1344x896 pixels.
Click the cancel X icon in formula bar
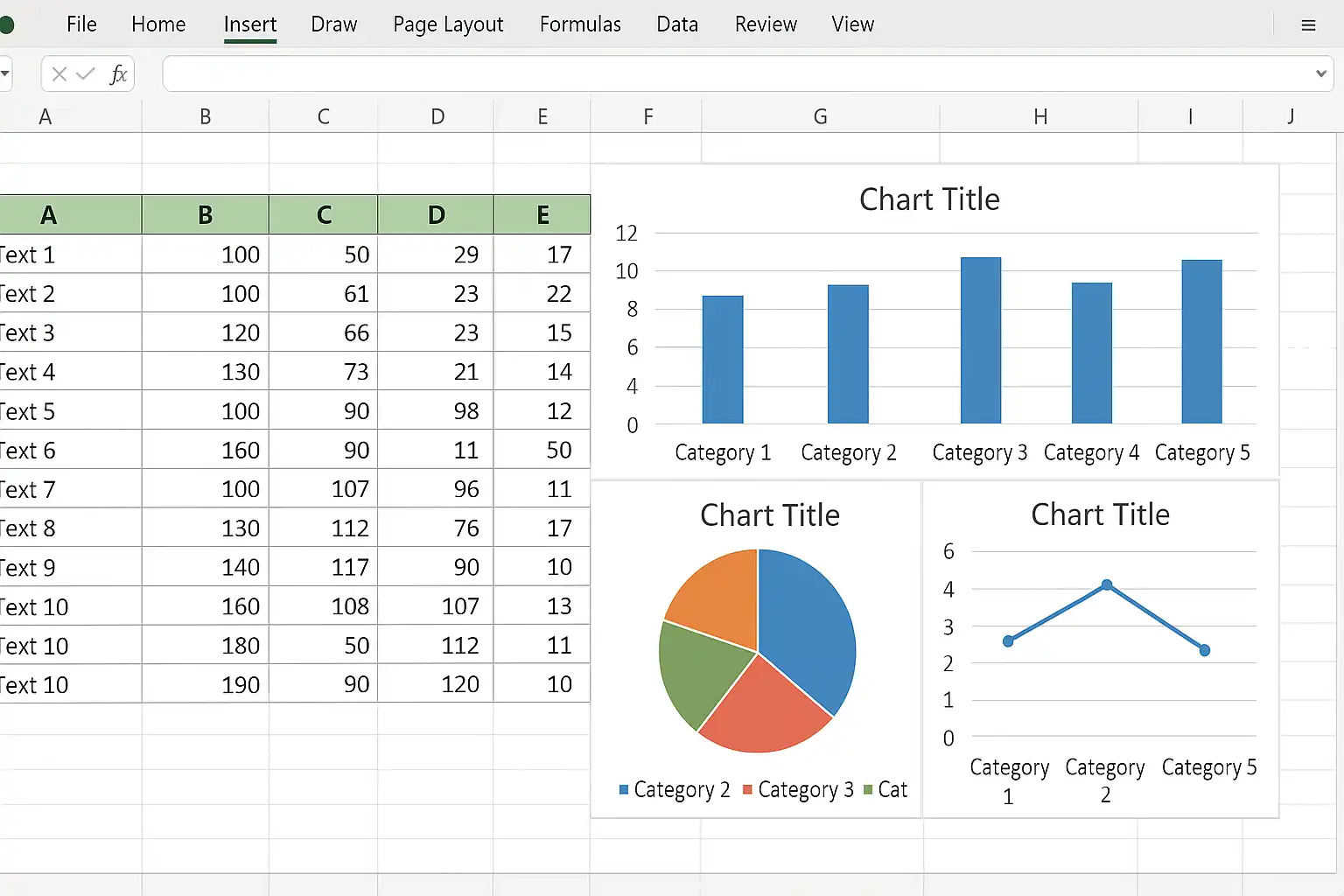(x=59, y=74)
